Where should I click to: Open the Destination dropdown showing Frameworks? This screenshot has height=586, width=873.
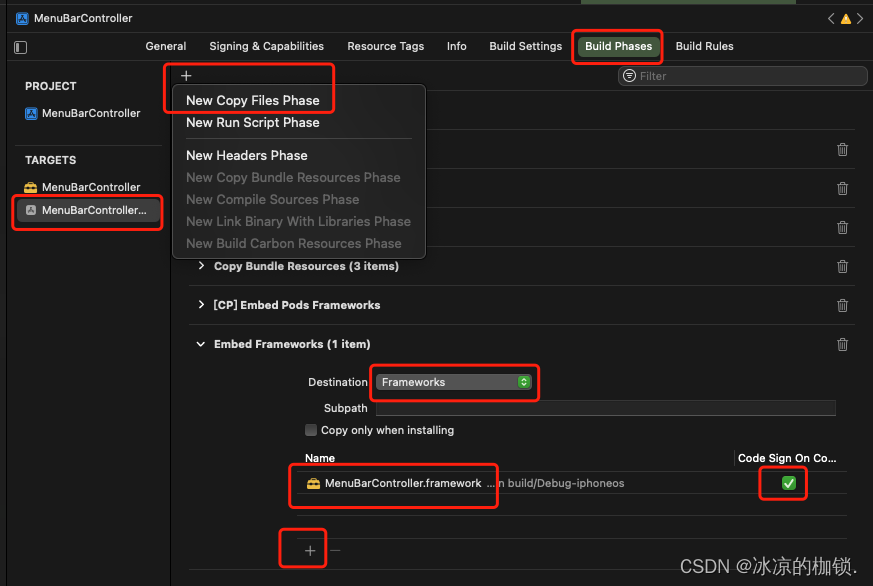point(454,382)
